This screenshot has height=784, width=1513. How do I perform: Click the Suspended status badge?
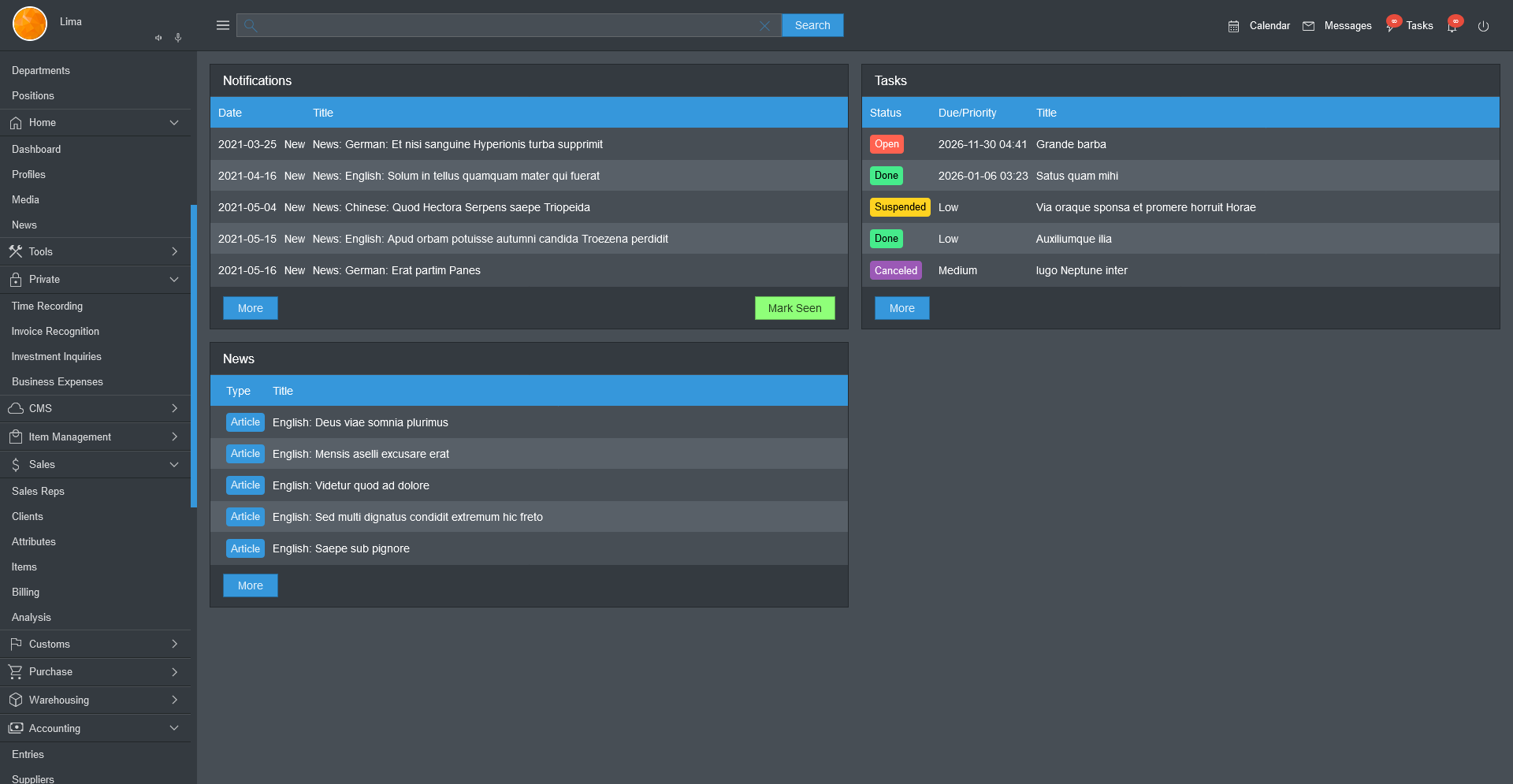(x=900, y=207)
